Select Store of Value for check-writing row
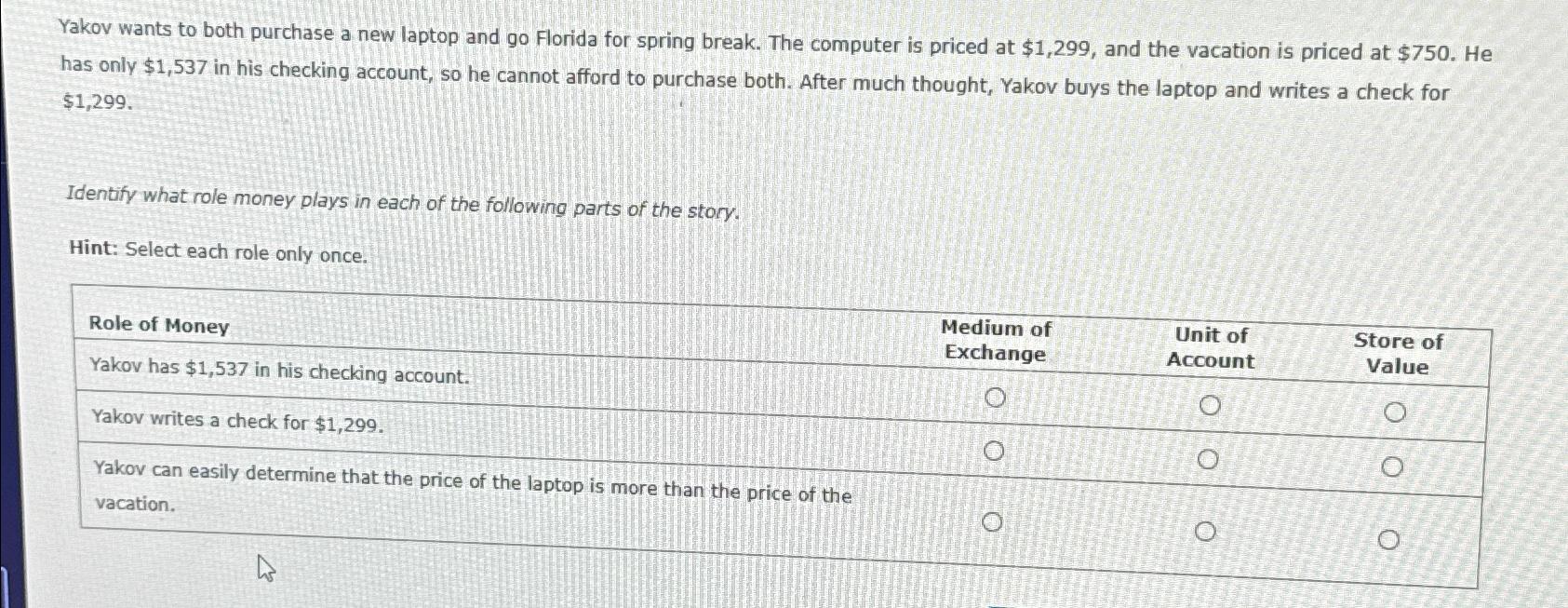The width and height of the screenshot is (1568, 608). 1393,465
